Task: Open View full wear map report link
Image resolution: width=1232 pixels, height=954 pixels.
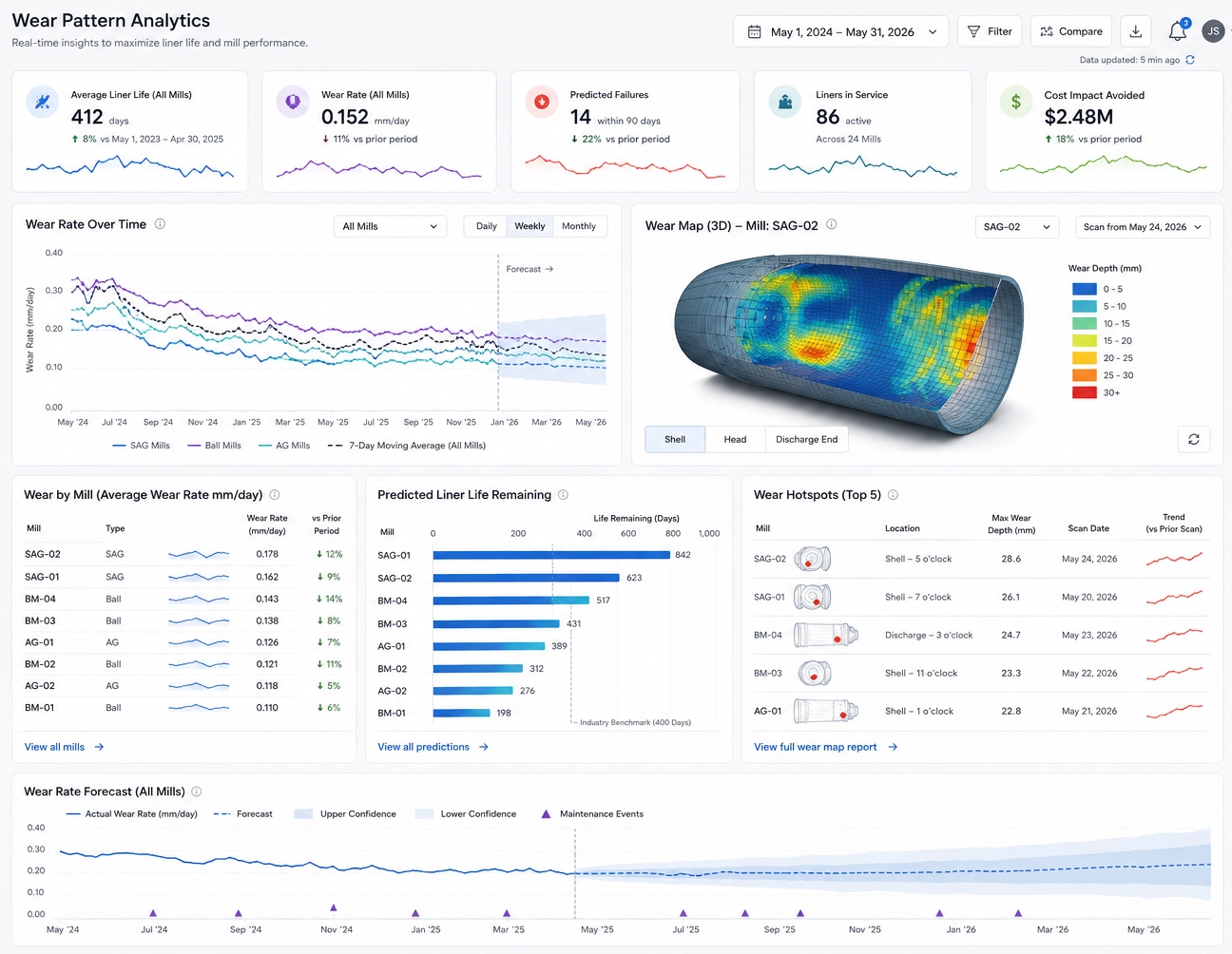Action: (x=816, y=747)
